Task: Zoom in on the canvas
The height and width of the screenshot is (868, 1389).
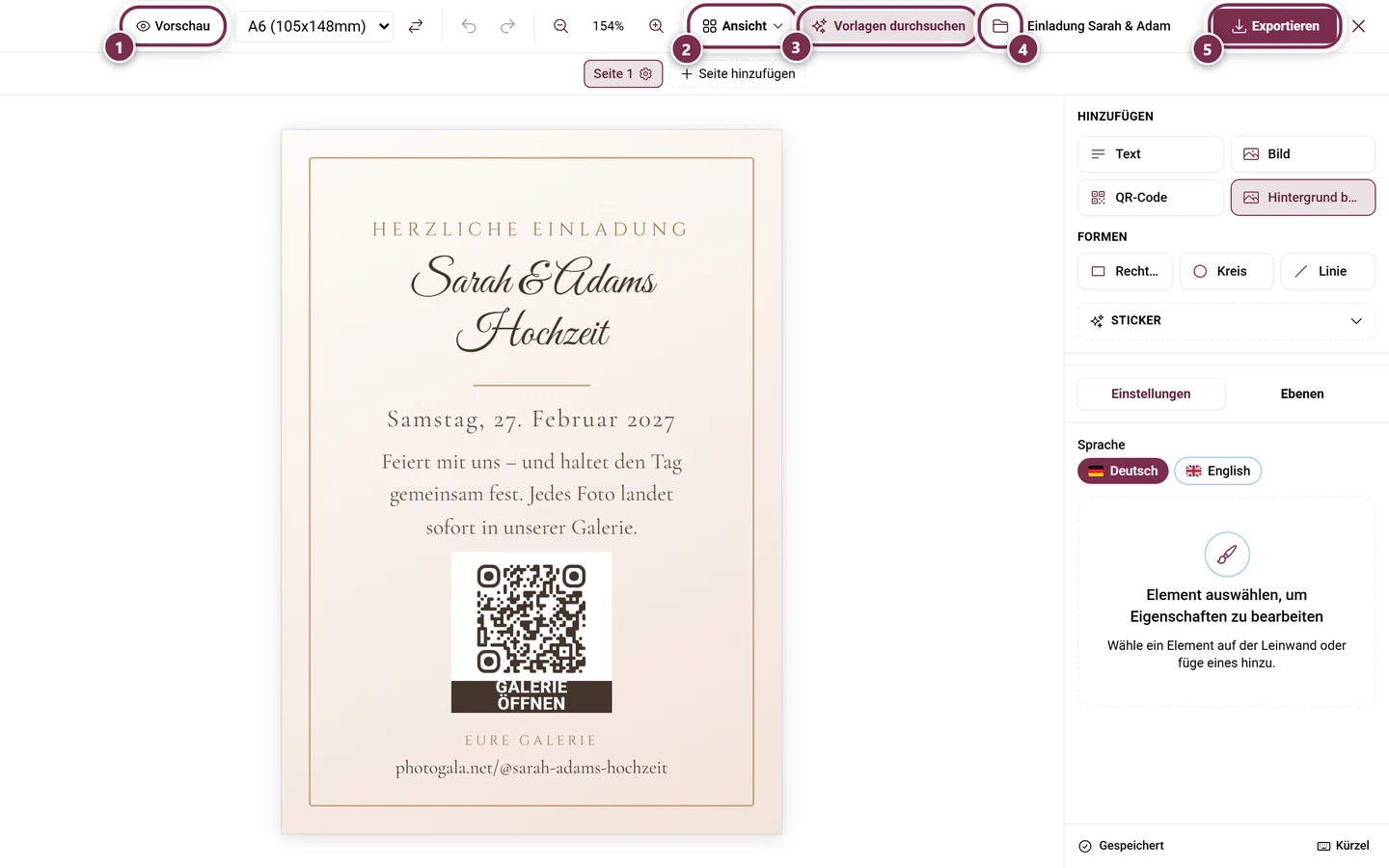Action: pos(656,26)
